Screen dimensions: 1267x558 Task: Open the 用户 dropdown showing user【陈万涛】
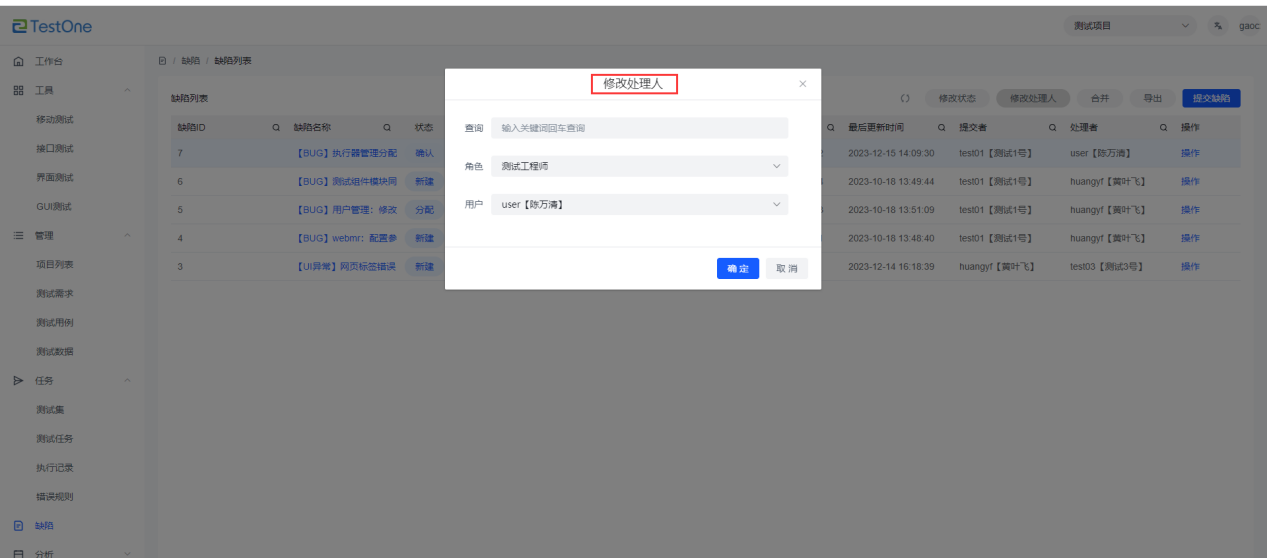tap(639, 205)
